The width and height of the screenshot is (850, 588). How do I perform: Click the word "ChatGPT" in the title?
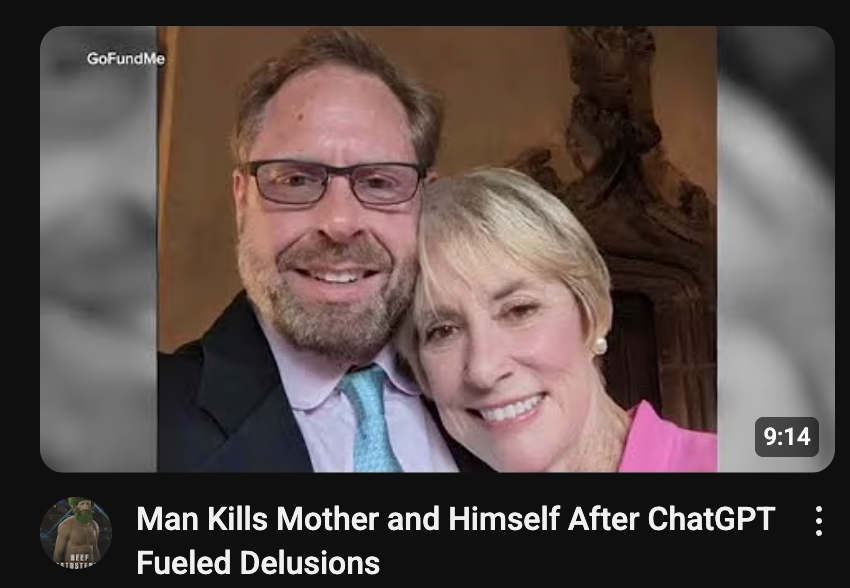coord(711,519)
